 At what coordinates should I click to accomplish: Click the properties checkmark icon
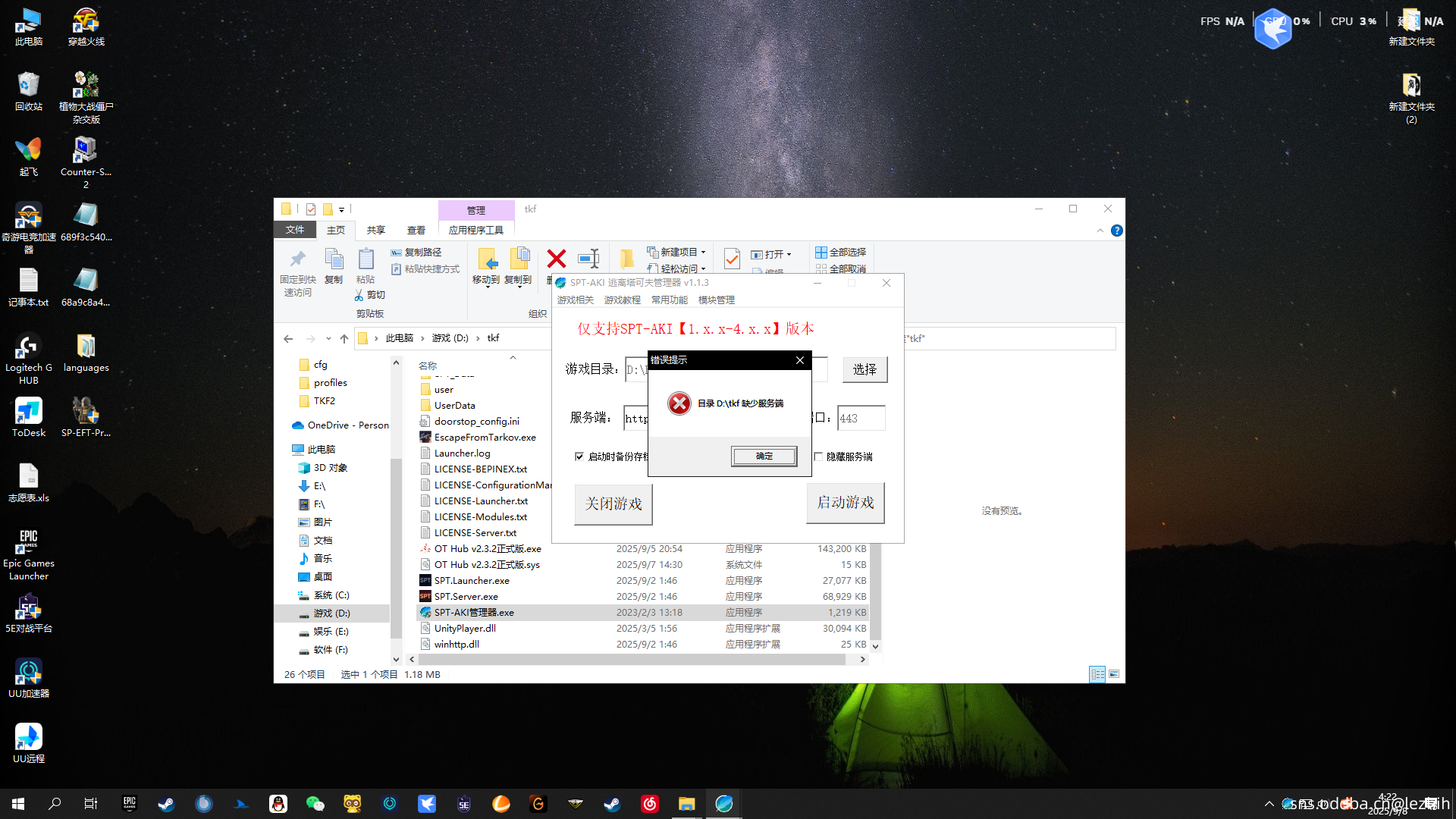[x=732, y=259]
